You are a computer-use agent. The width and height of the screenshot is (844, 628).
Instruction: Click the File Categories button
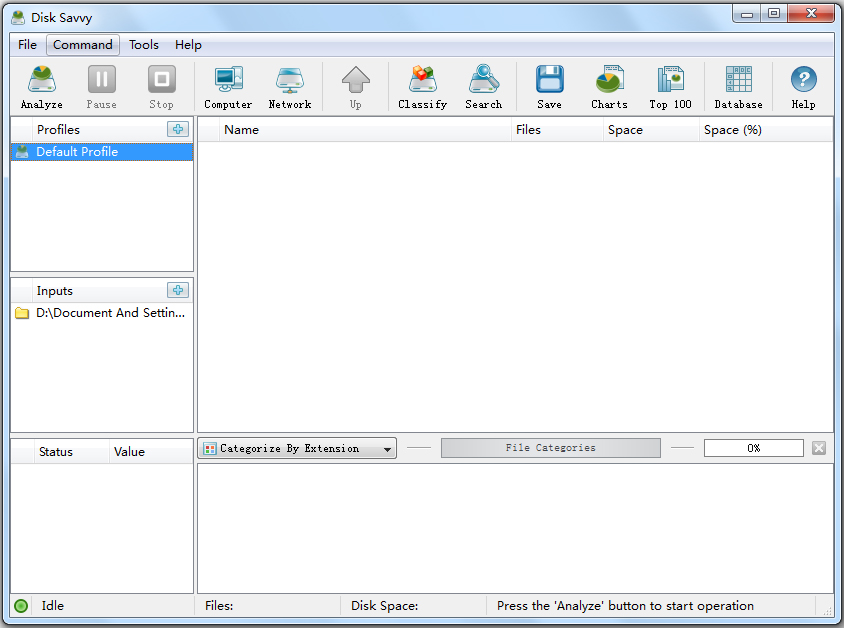point(550,447)
